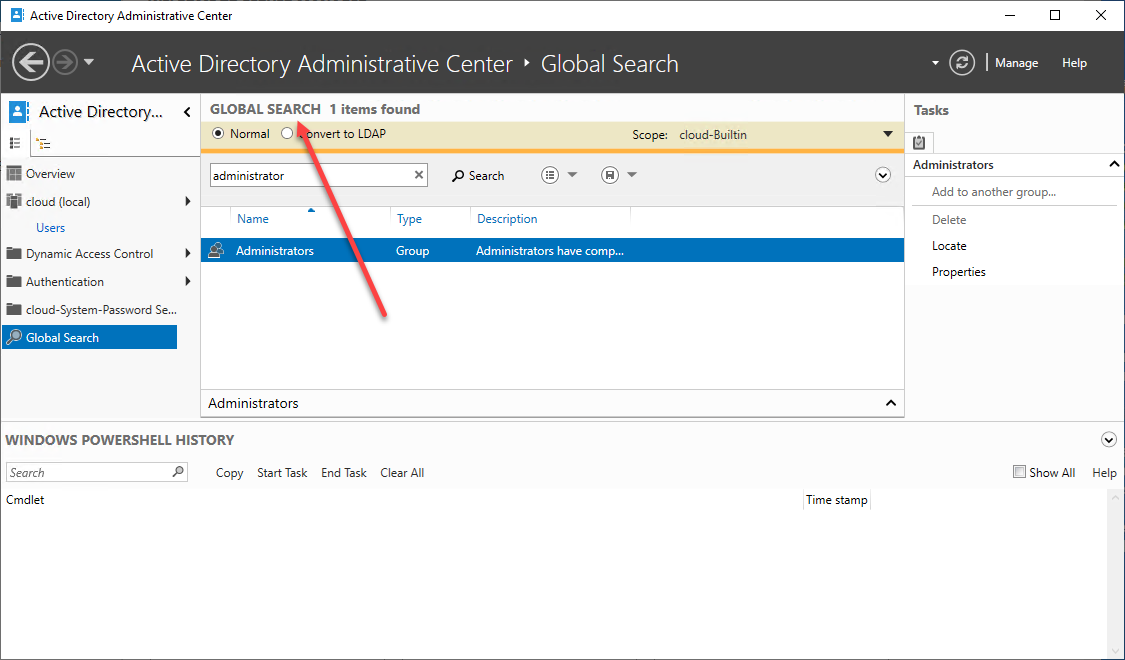Screen dimensions: 1125x660
Task: Open cloud-System-Password Settings node
Action: tap(101, 309)
